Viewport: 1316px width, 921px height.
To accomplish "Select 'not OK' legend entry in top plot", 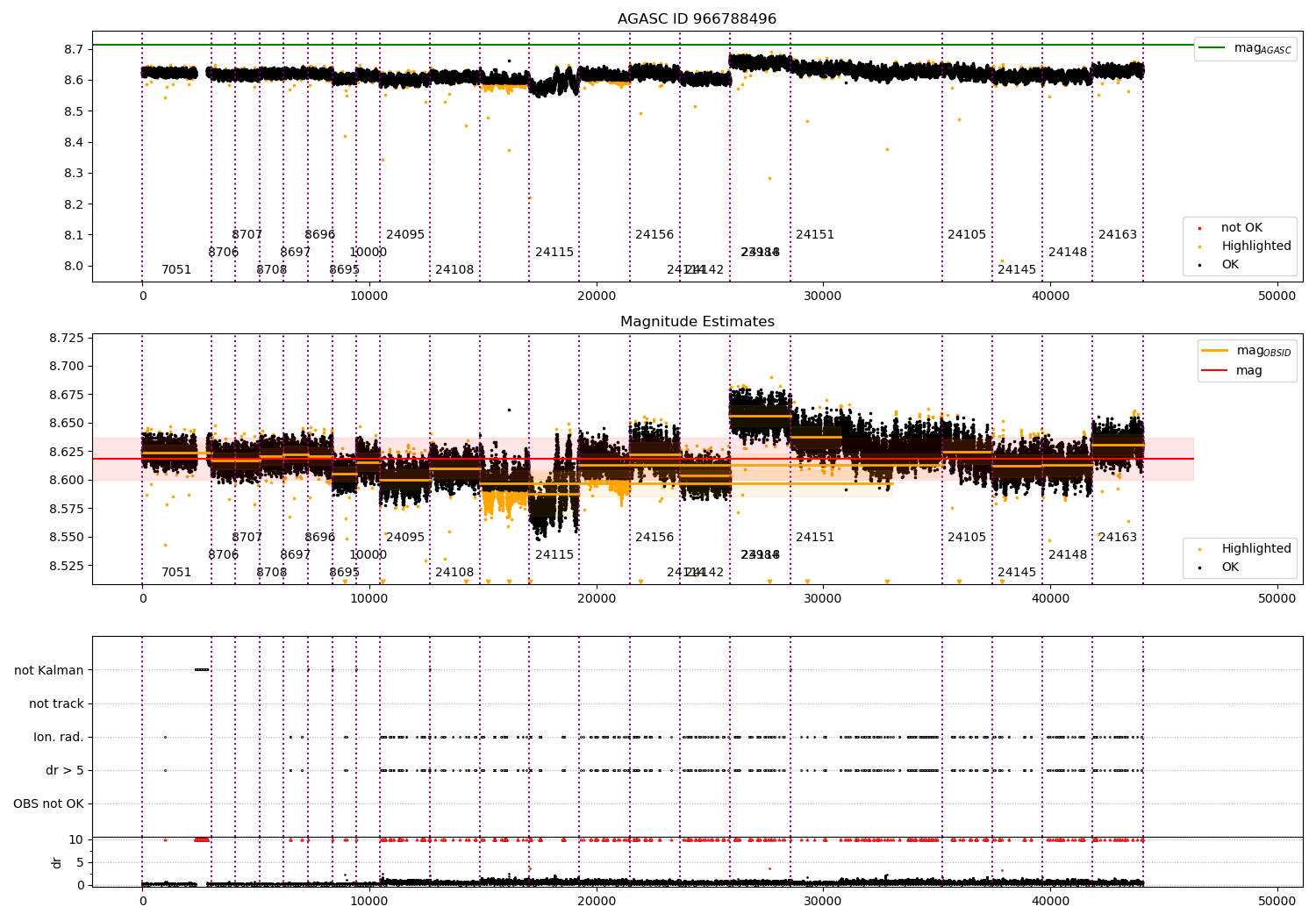I will [x=1241, y=228].
